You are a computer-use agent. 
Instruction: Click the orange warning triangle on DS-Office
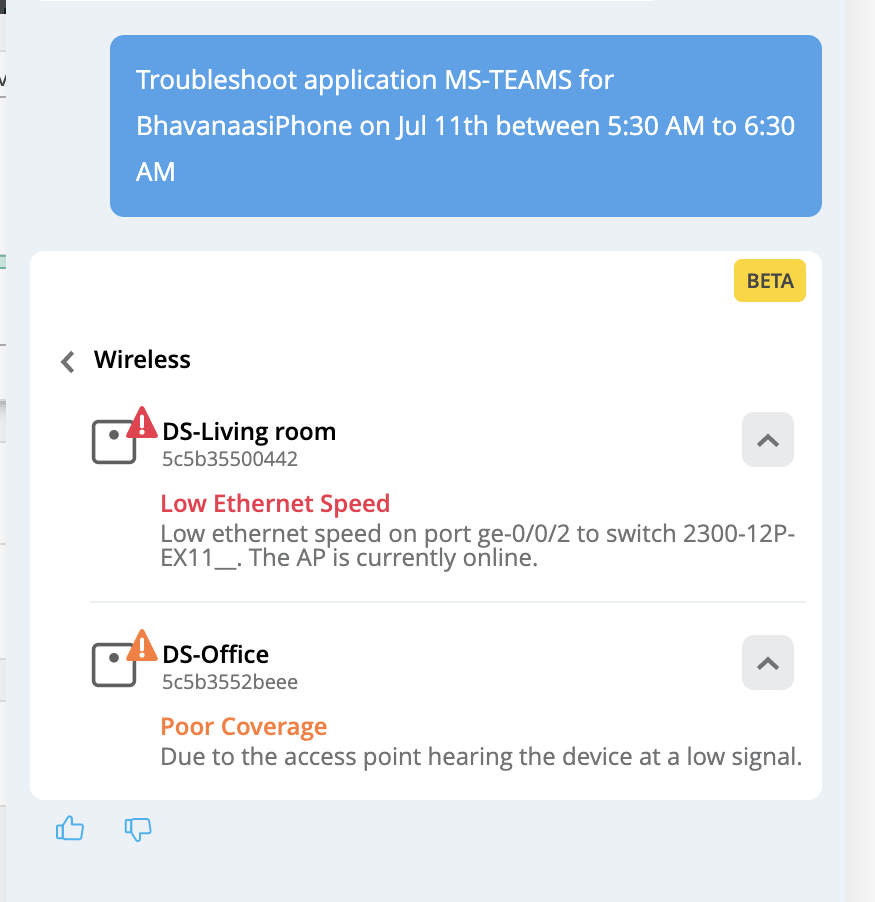coord(142,646)
